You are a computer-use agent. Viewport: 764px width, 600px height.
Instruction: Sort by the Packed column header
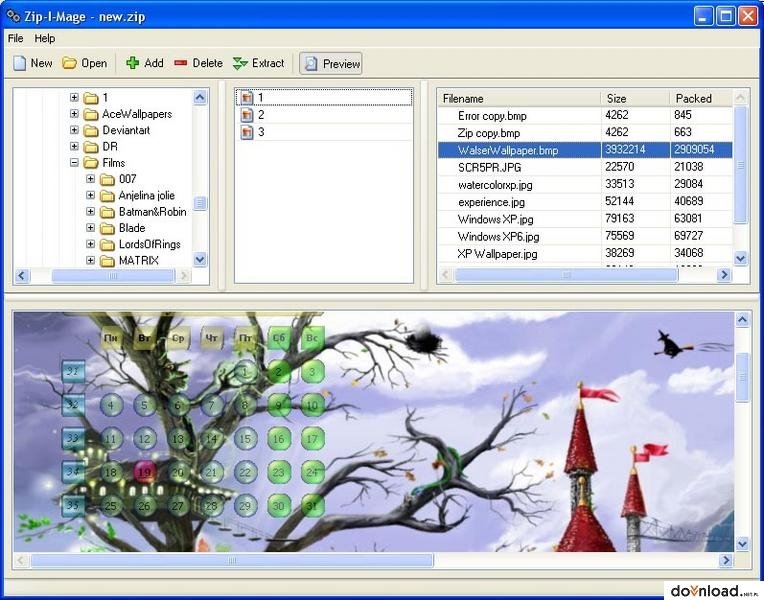pos(701,98)
